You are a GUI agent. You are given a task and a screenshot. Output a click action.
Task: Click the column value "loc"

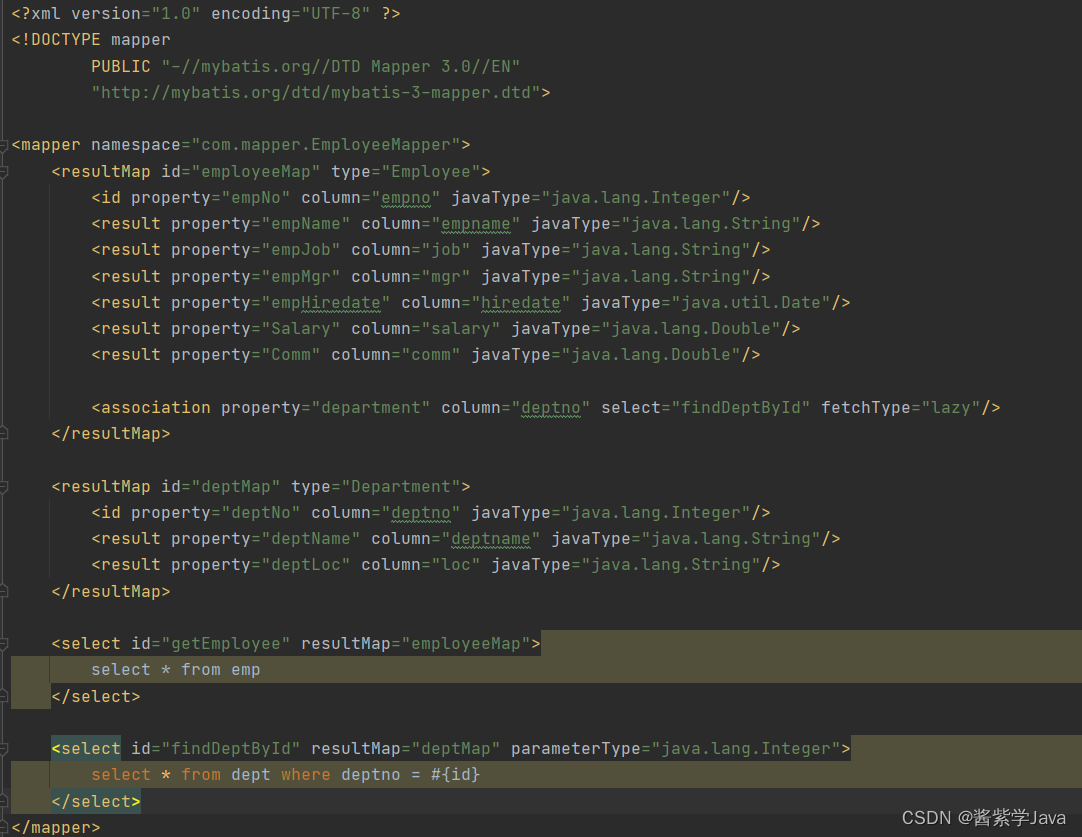(x=455, y=565)
